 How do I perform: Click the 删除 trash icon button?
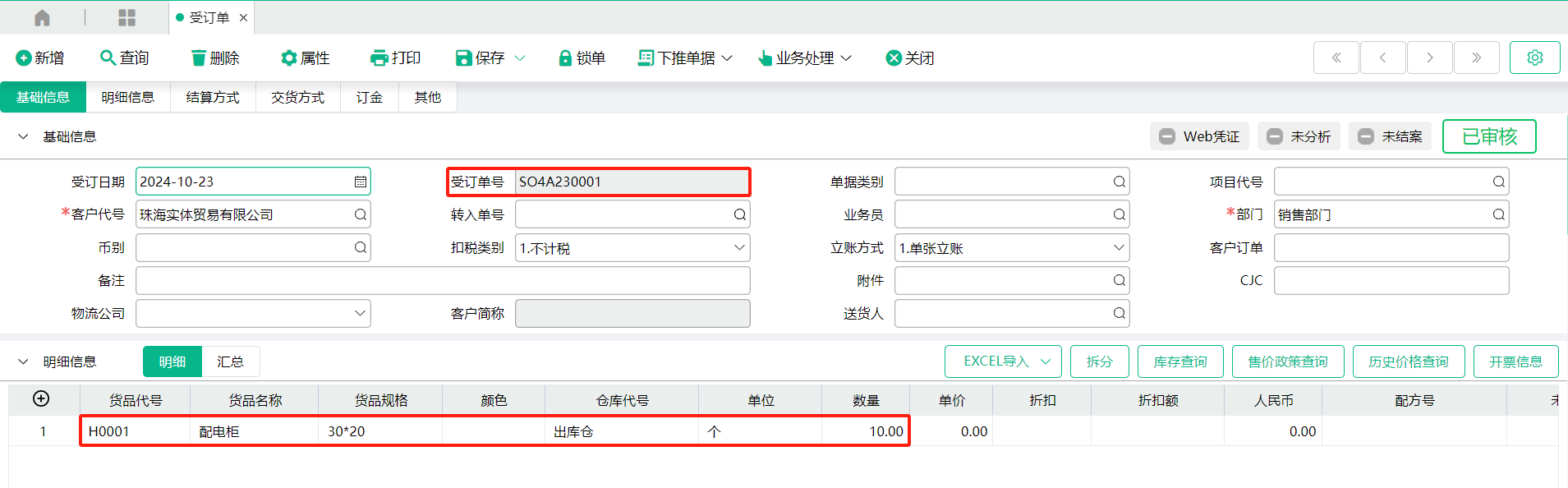point(199,58)
